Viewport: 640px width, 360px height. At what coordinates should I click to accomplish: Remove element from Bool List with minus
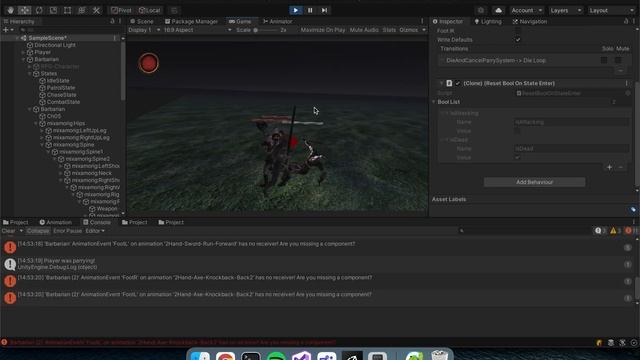click(620, 167)
